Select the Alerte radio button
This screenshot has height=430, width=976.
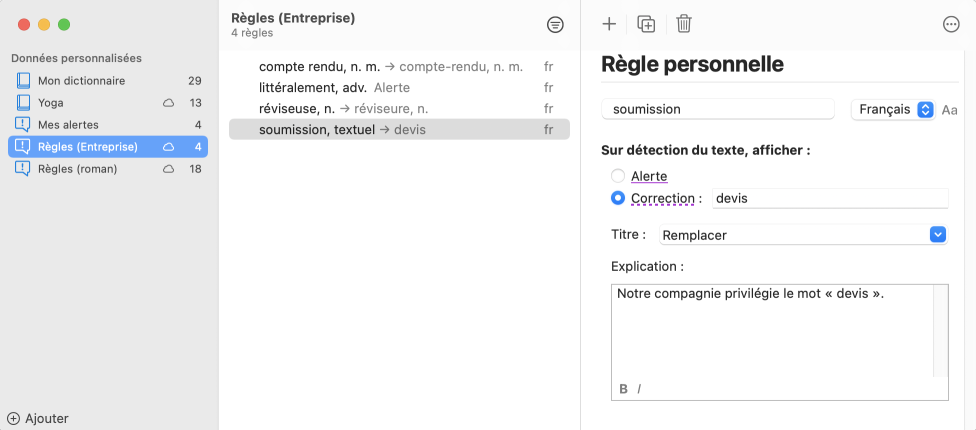pyautogui.click(x=618, y=176)
